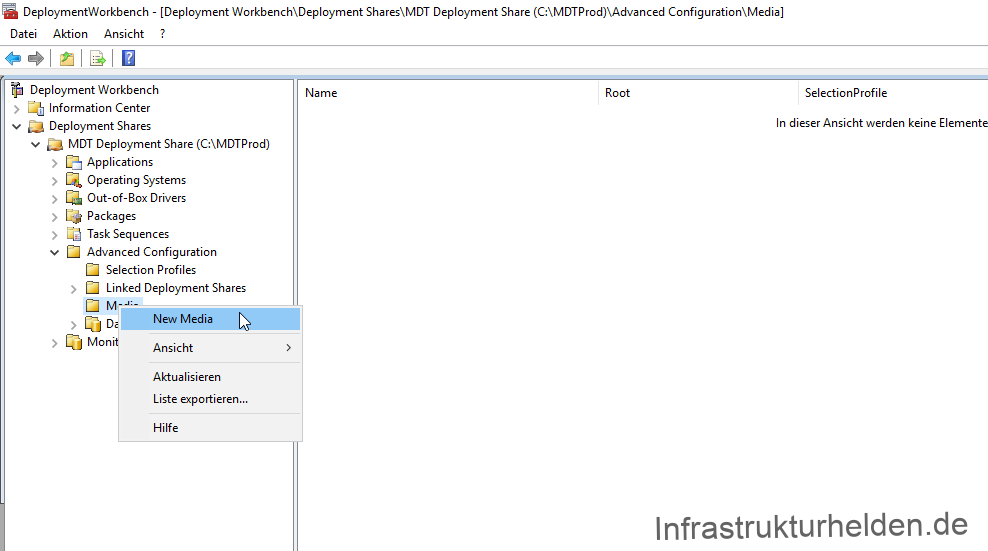Select the Task Sequences tree label
988x551 pixels.
pos(128,234)
